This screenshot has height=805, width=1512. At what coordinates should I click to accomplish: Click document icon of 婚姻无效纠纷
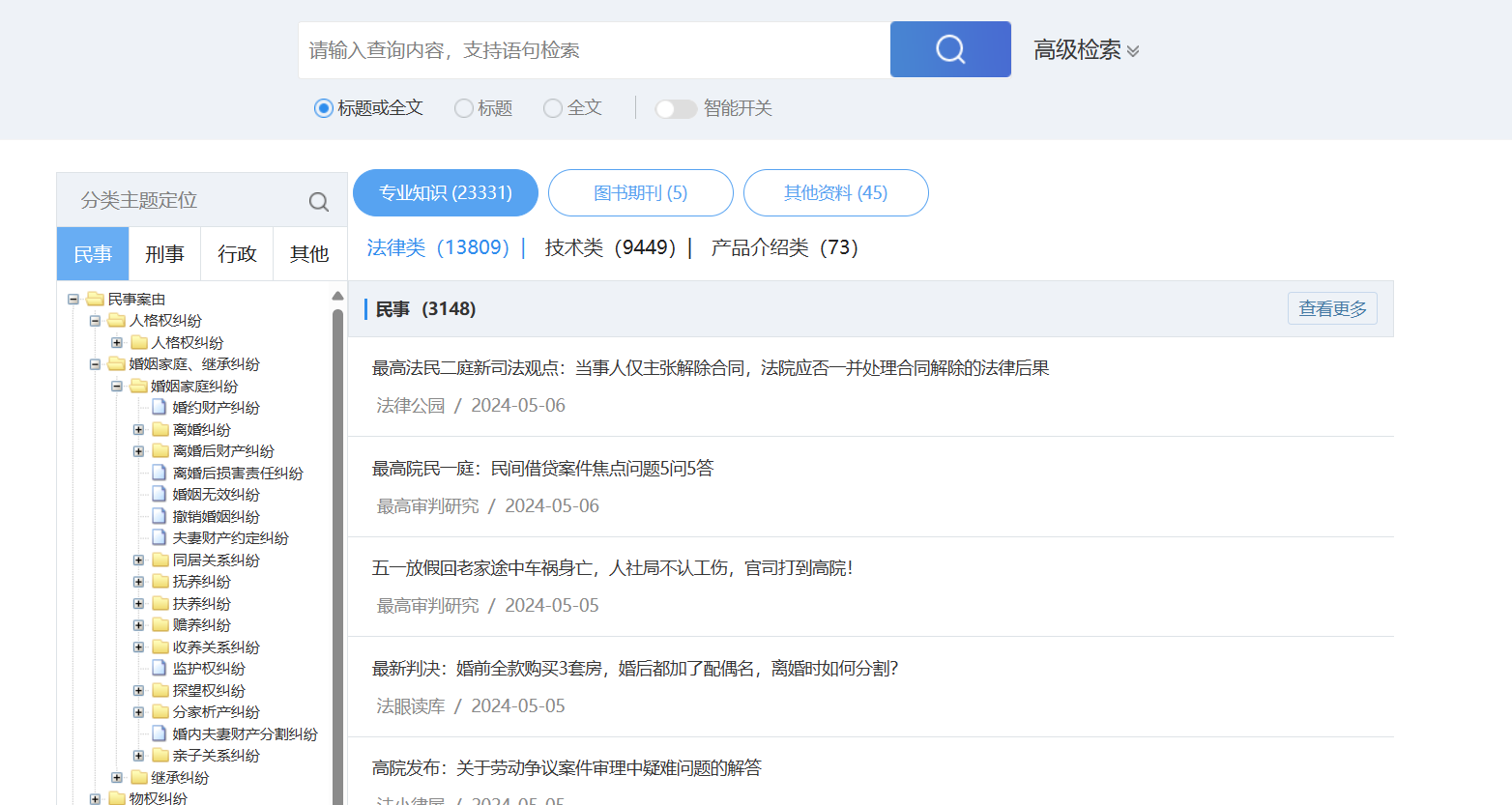tap(160, 494)
